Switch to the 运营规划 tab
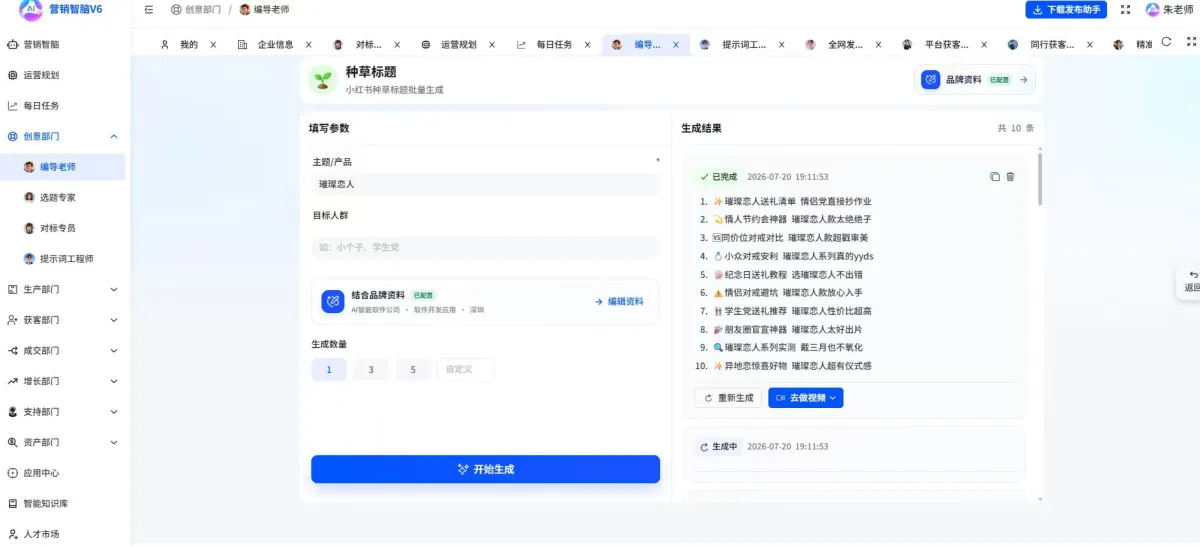Image resolution: width=1200 pixels, height=547 pixels. pos(456,45)
